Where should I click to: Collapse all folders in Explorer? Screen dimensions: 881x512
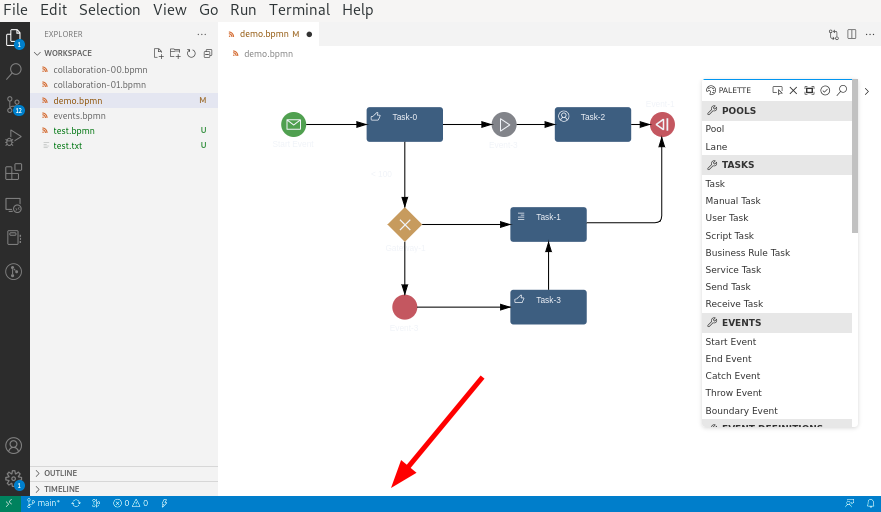[208, 53]
